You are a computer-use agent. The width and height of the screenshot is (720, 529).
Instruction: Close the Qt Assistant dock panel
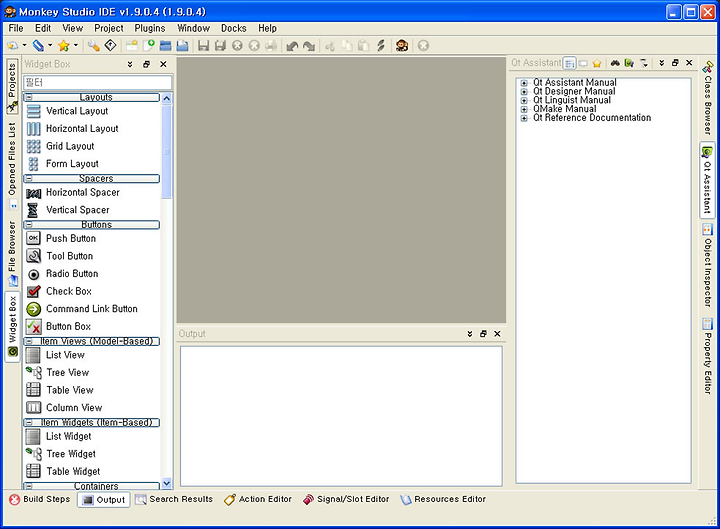click(689, 63)
